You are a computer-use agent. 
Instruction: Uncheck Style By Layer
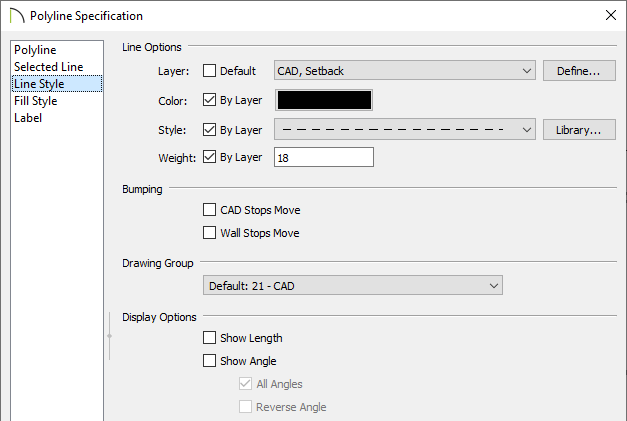209,130
